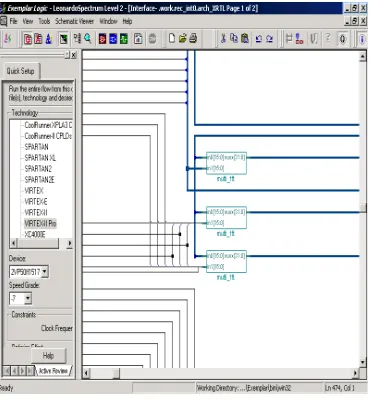Select the bottom mult_ft block in schematic
Screen dimensions: 370x400
pyautogui.click(x=226, y=262)
